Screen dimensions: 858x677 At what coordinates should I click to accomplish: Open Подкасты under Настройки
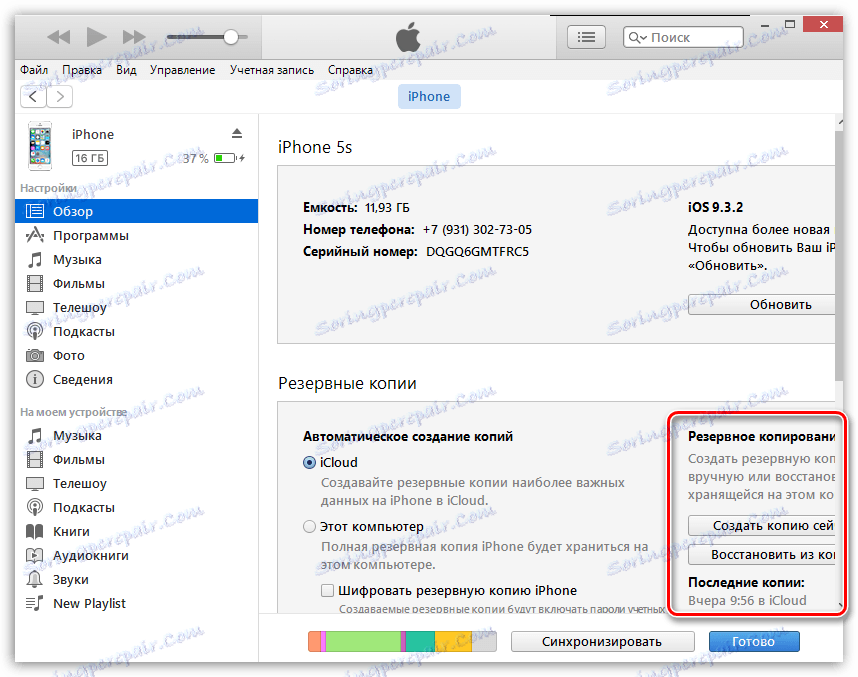(136, 332)
